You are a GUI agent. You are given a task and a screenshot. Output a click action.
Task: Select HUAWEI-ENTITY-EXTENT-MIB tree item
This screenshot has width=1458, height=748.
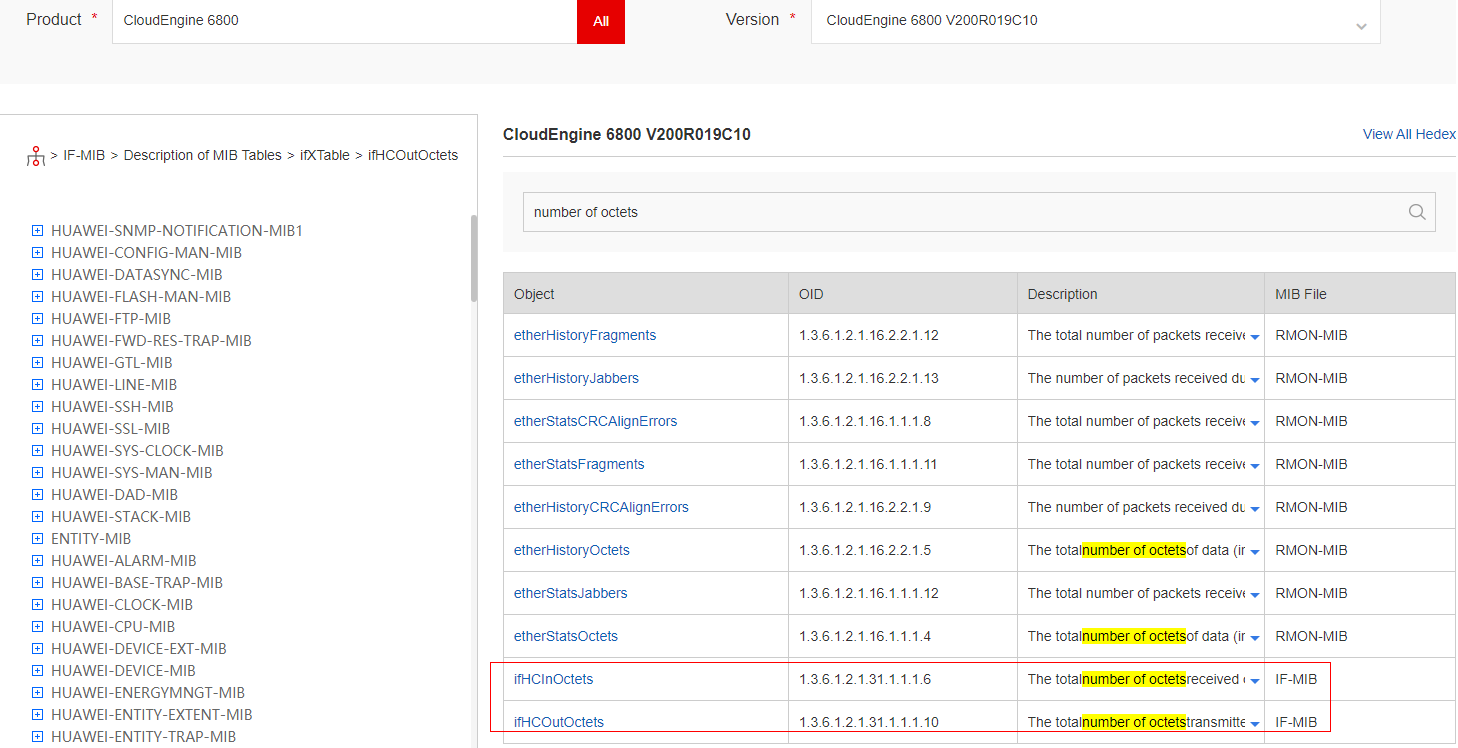(x=151, y=715)
